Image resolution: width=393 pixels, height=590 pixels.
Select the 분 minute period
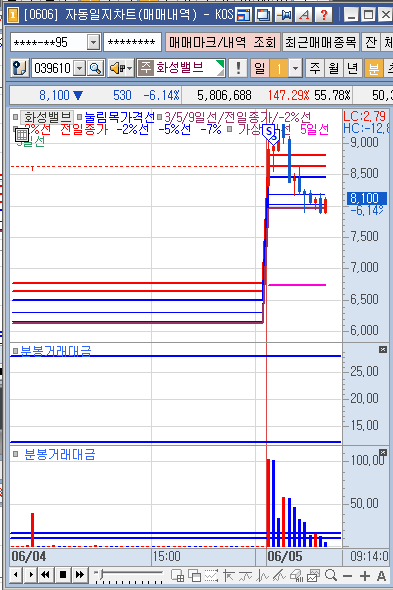click(373, 68)
